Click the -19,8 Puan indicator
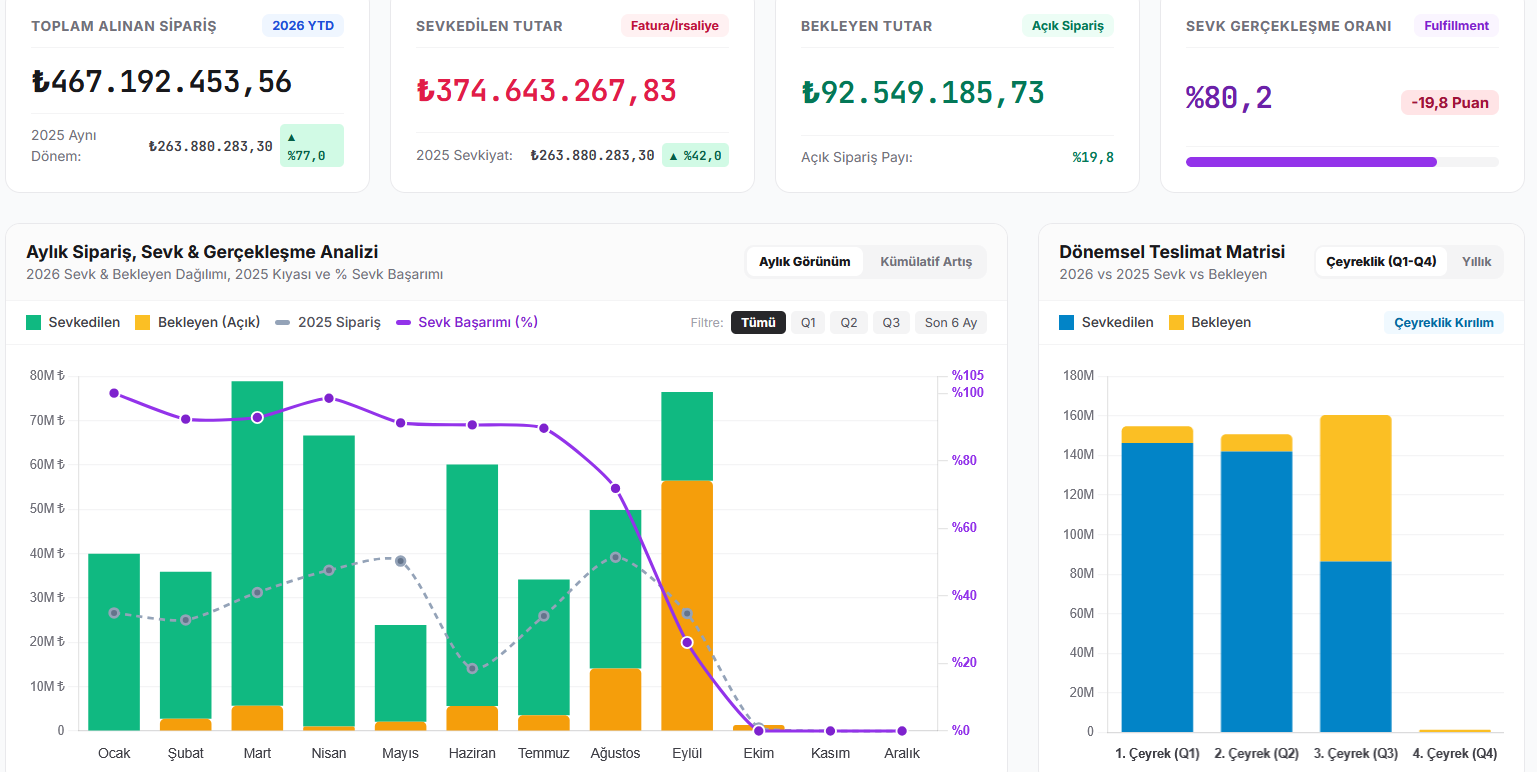 point(1450,102)
